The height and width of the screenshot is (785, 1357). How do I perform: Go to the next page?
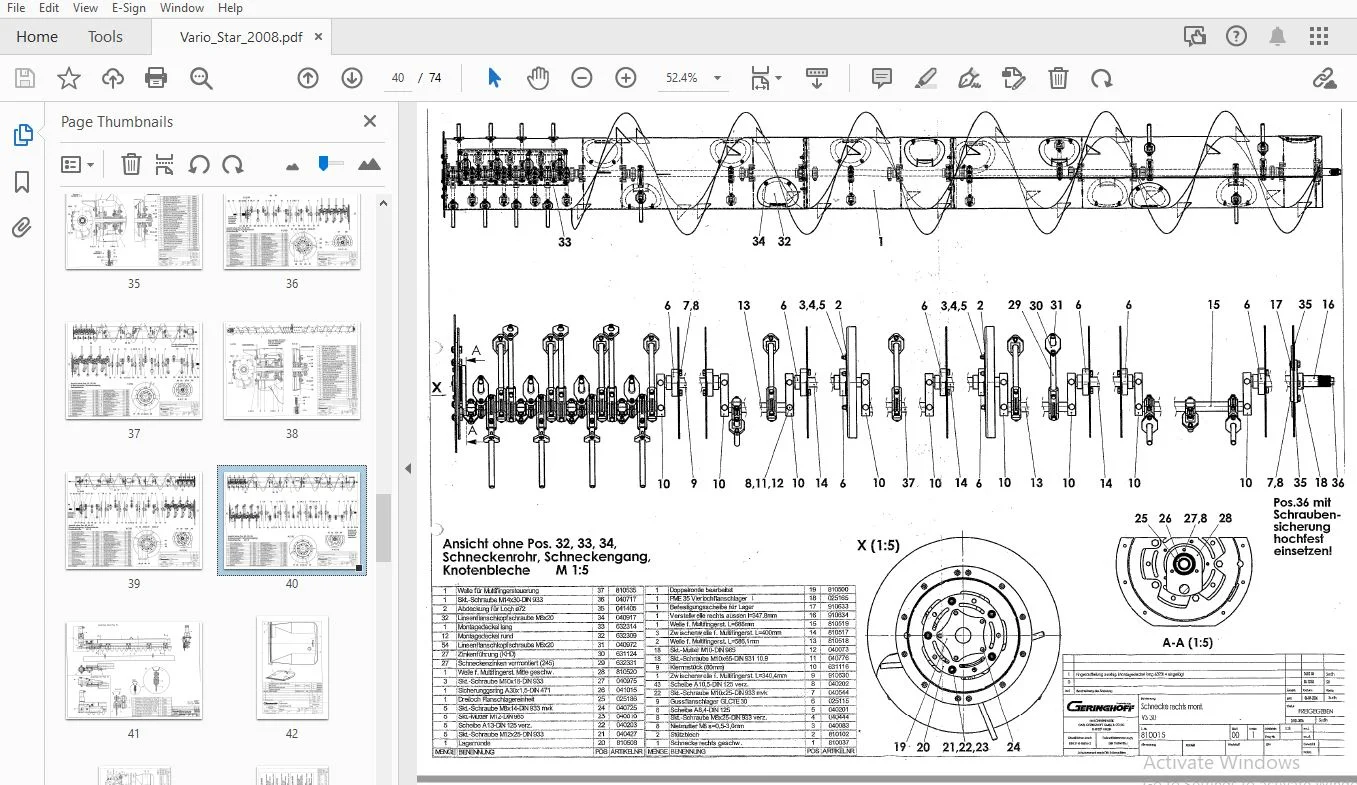[351, 78]
